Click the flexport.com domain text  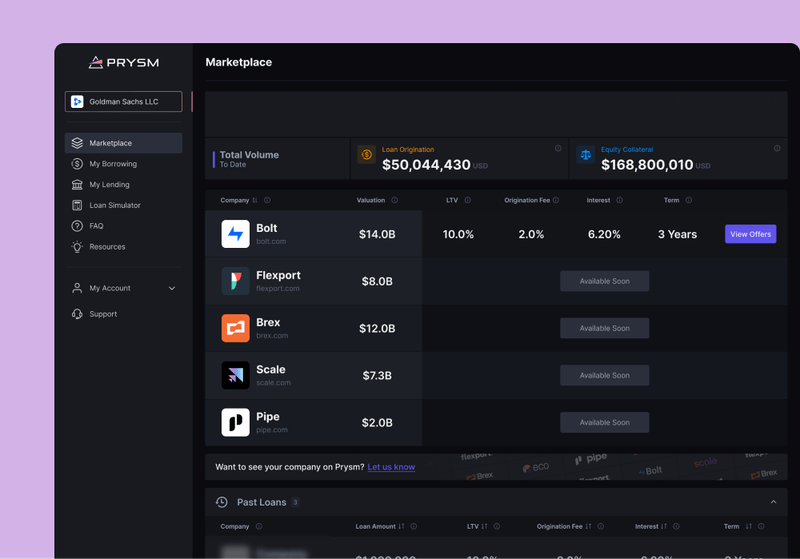click(x=278, y=288)
